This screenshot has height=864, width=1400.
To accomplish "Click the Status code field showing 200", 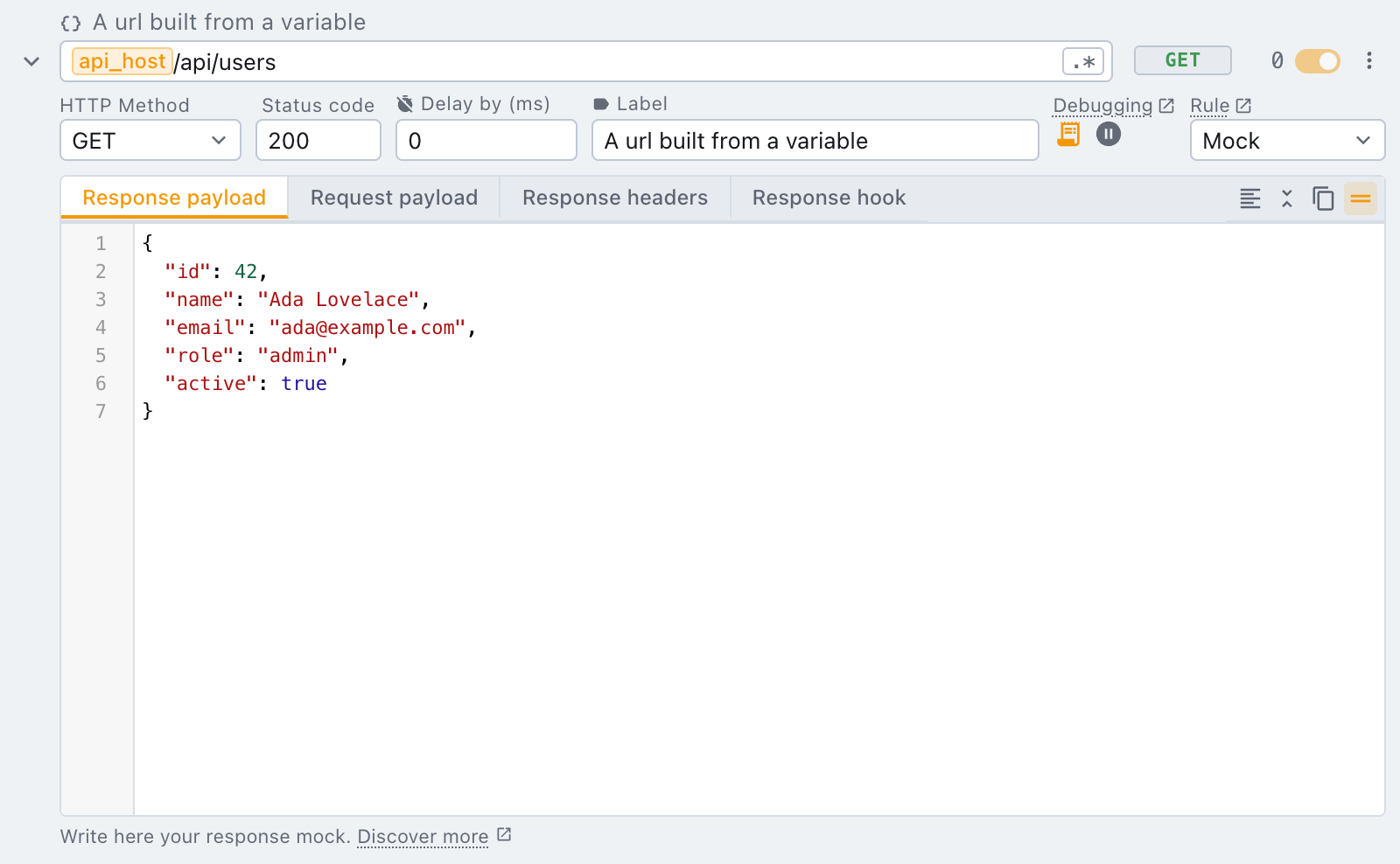I will (x=318, y=141).
